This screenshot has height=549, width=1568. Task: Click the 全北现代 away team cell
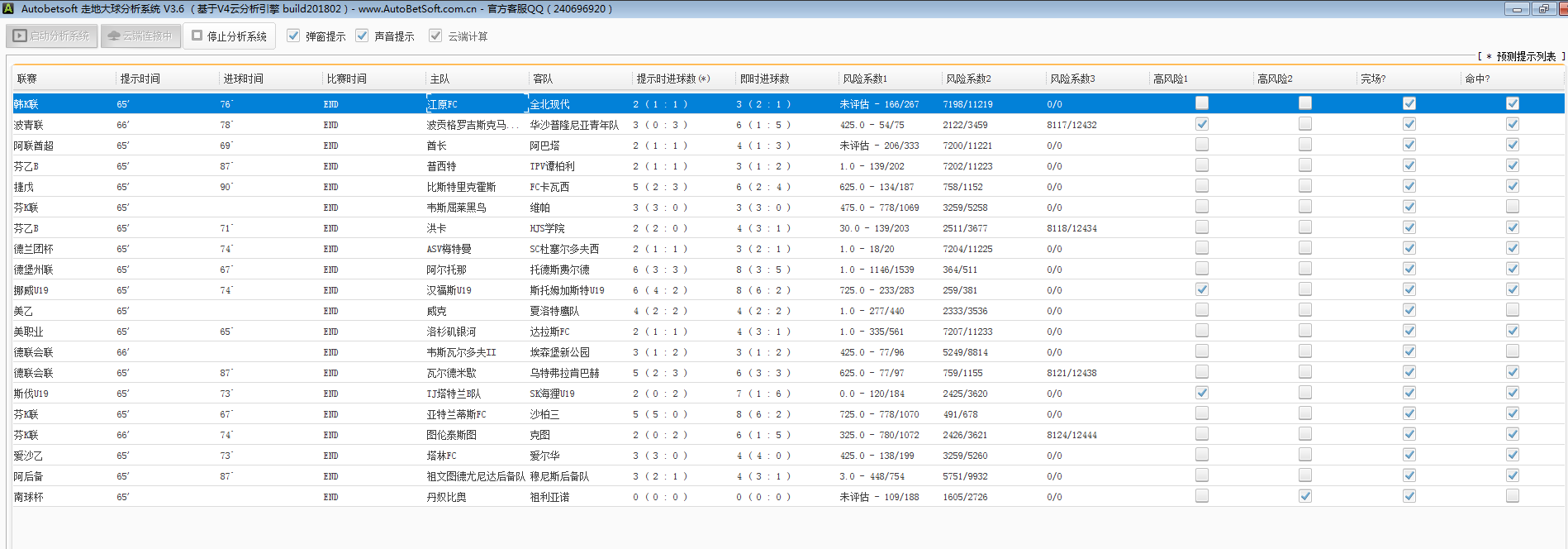[549, 104]
